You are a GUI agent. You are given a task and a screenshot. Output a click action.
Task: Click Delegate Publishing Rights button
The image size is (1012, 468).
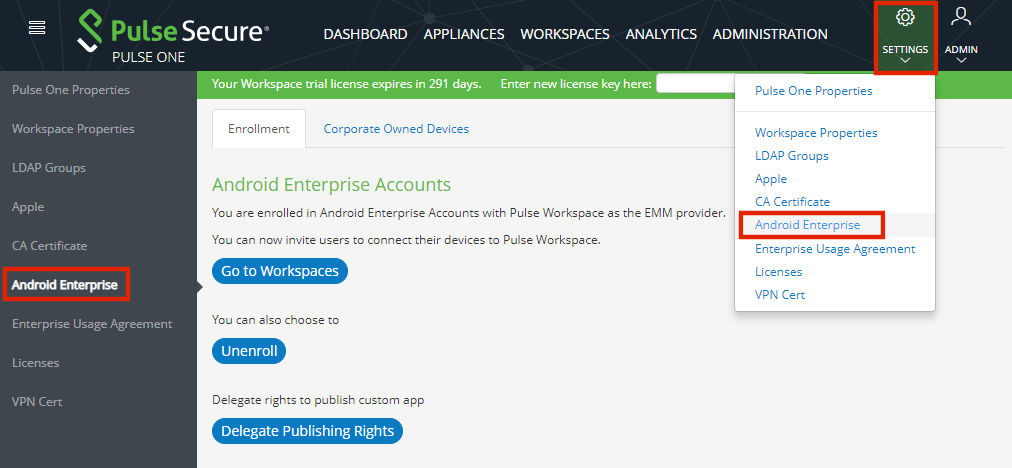(x=307, y=431)
